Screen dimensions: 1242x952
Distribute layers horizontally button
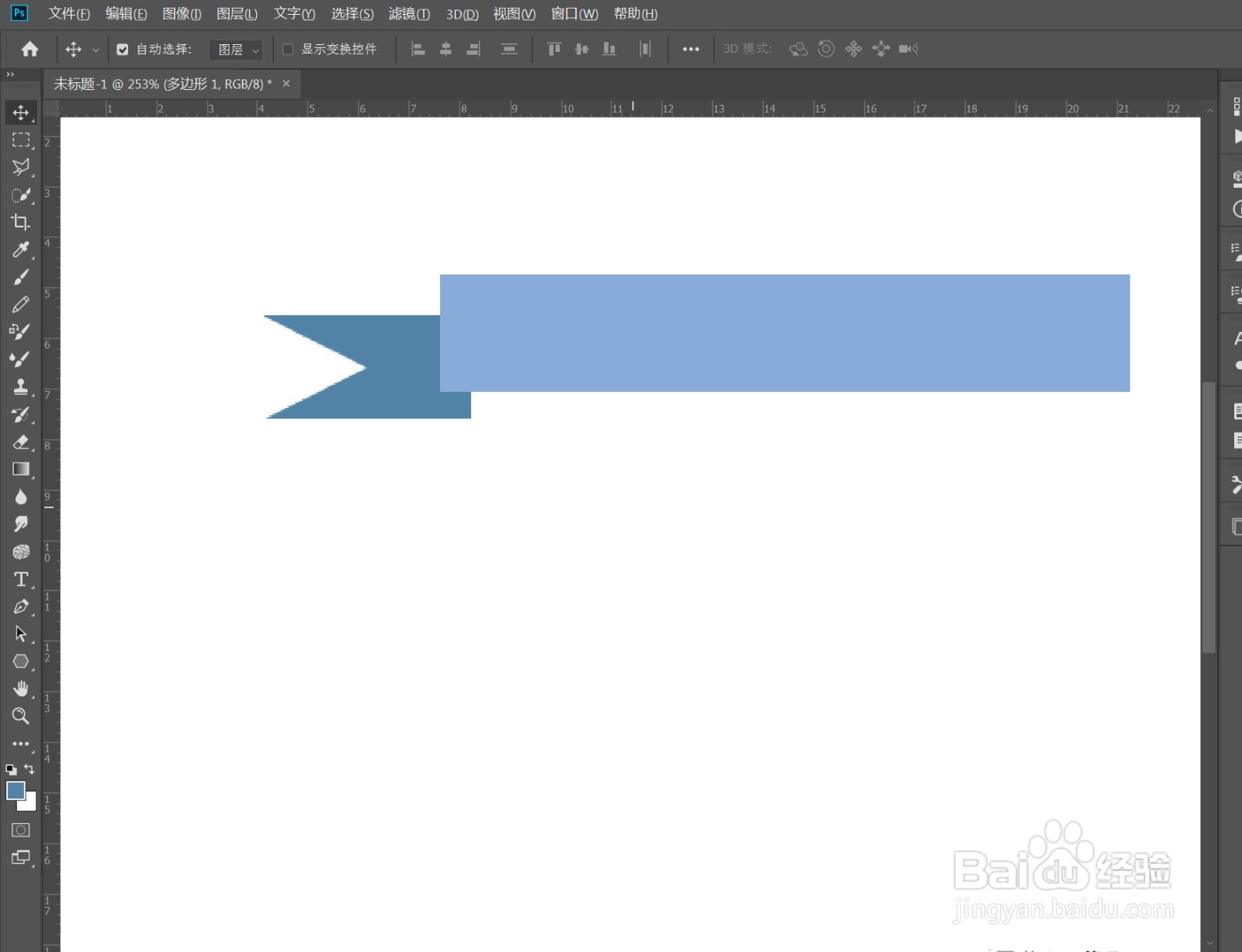[x=645, y=49]
